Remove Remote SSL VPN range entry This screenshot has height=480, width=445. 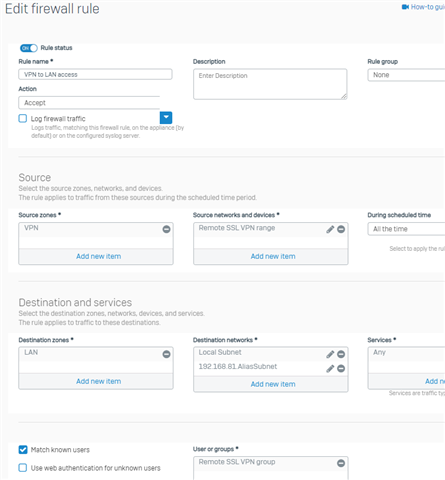pyautogui.click(x=341, y=229)
